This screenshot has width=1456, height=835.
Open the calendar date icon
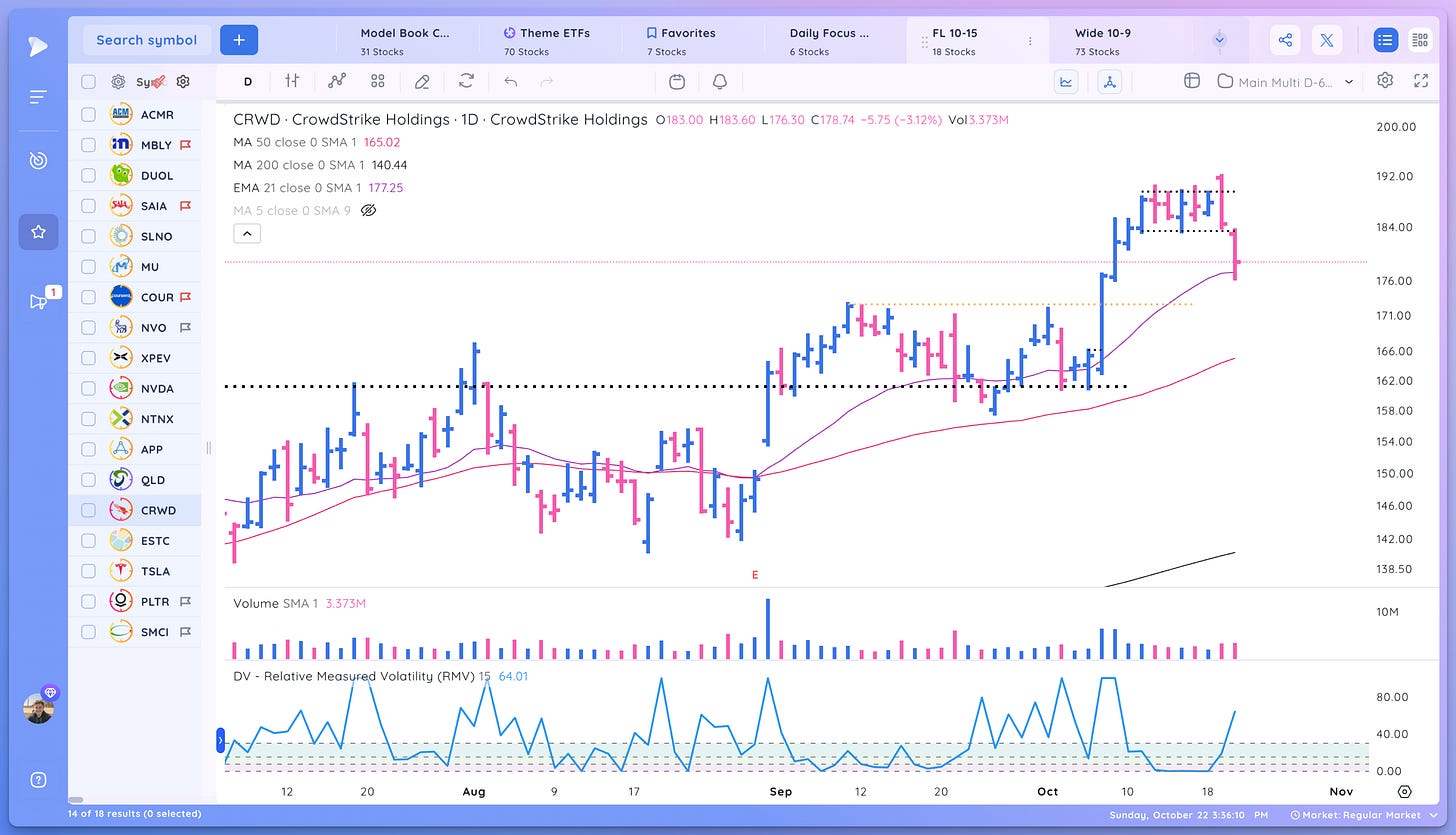coord(676,81)
